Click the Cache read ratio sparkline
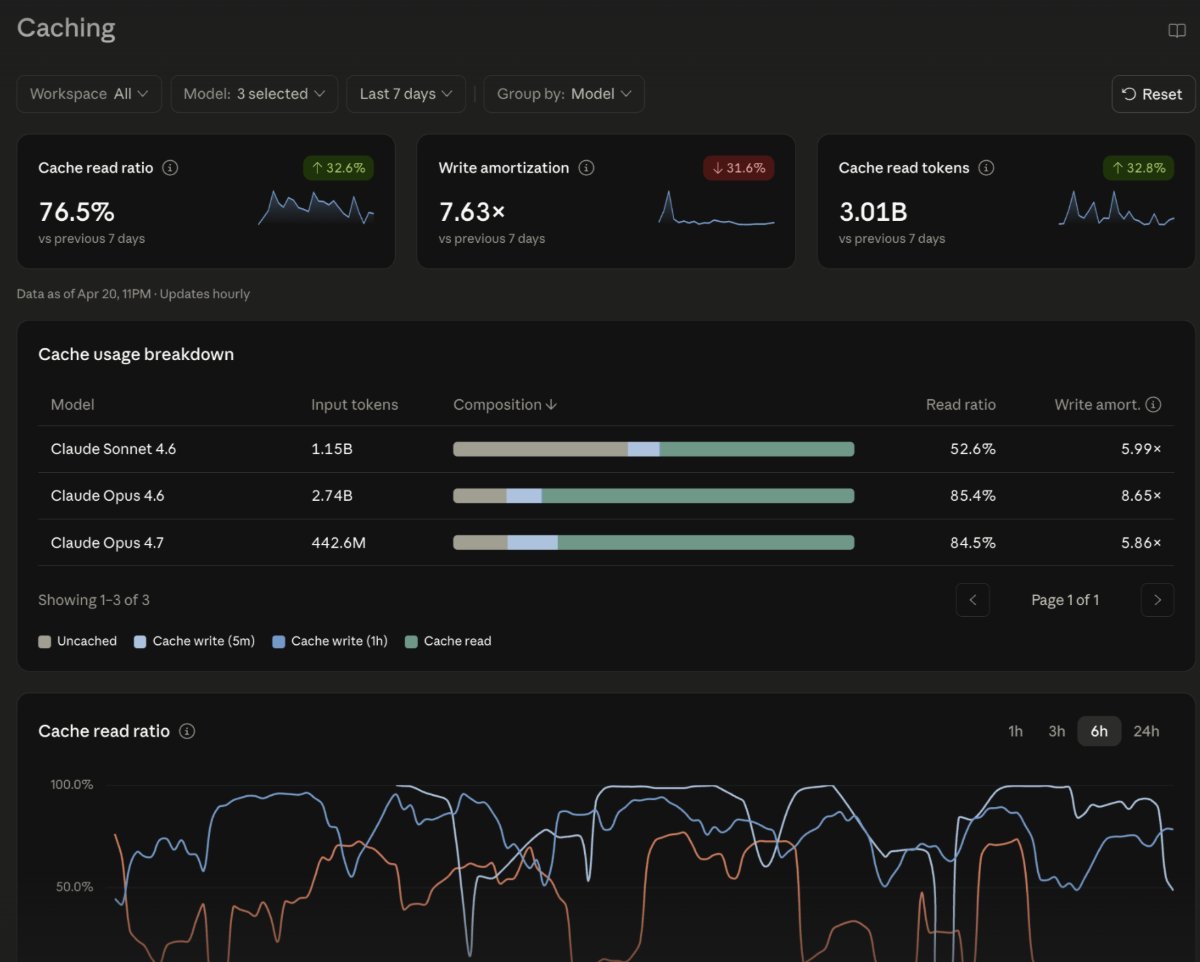The image size is (1200, 962). coord(316,207)
